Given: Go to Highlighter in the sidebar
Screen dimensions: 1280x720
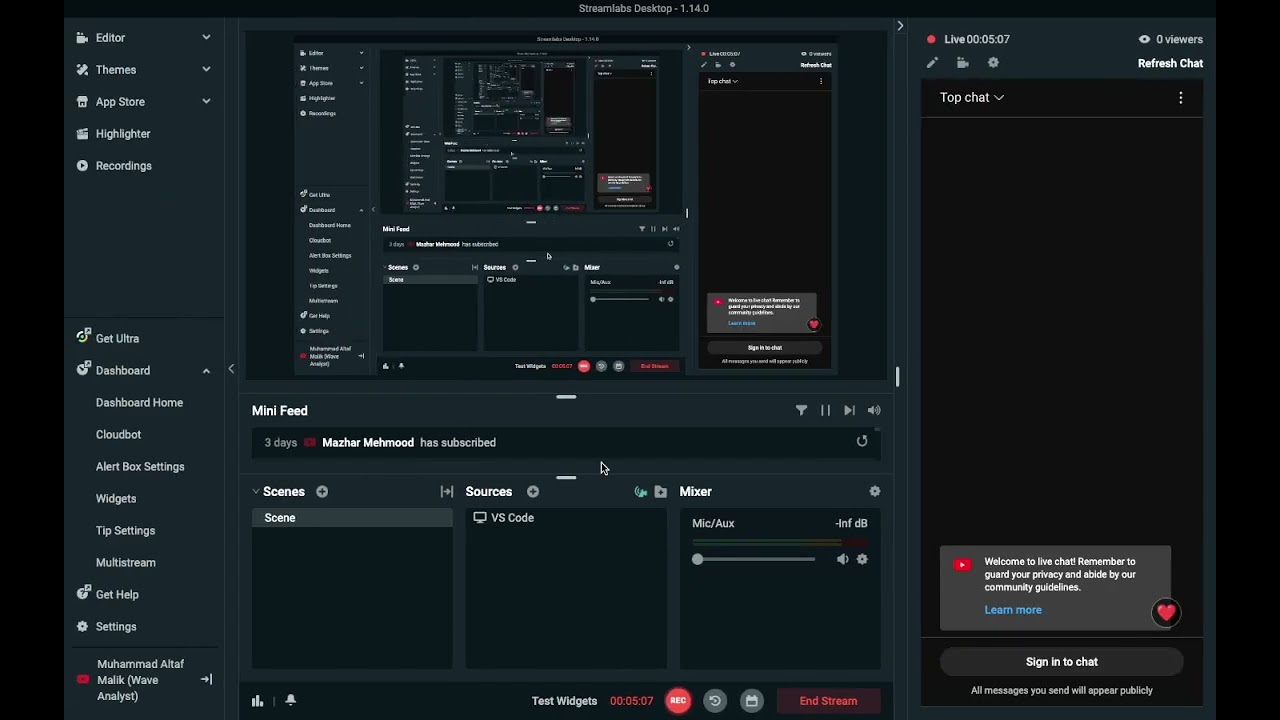Looking at the screenshot, I should (x=123, y=134).
